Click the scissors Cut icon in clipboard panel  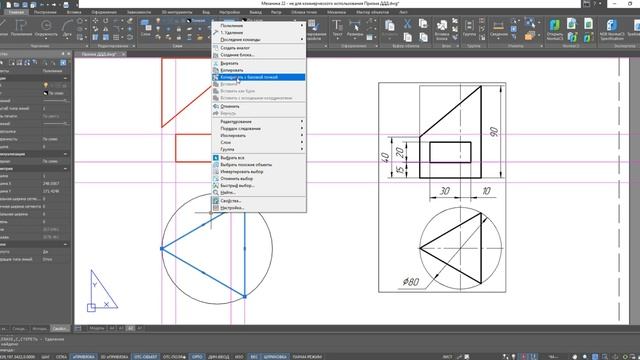(407, 24)
